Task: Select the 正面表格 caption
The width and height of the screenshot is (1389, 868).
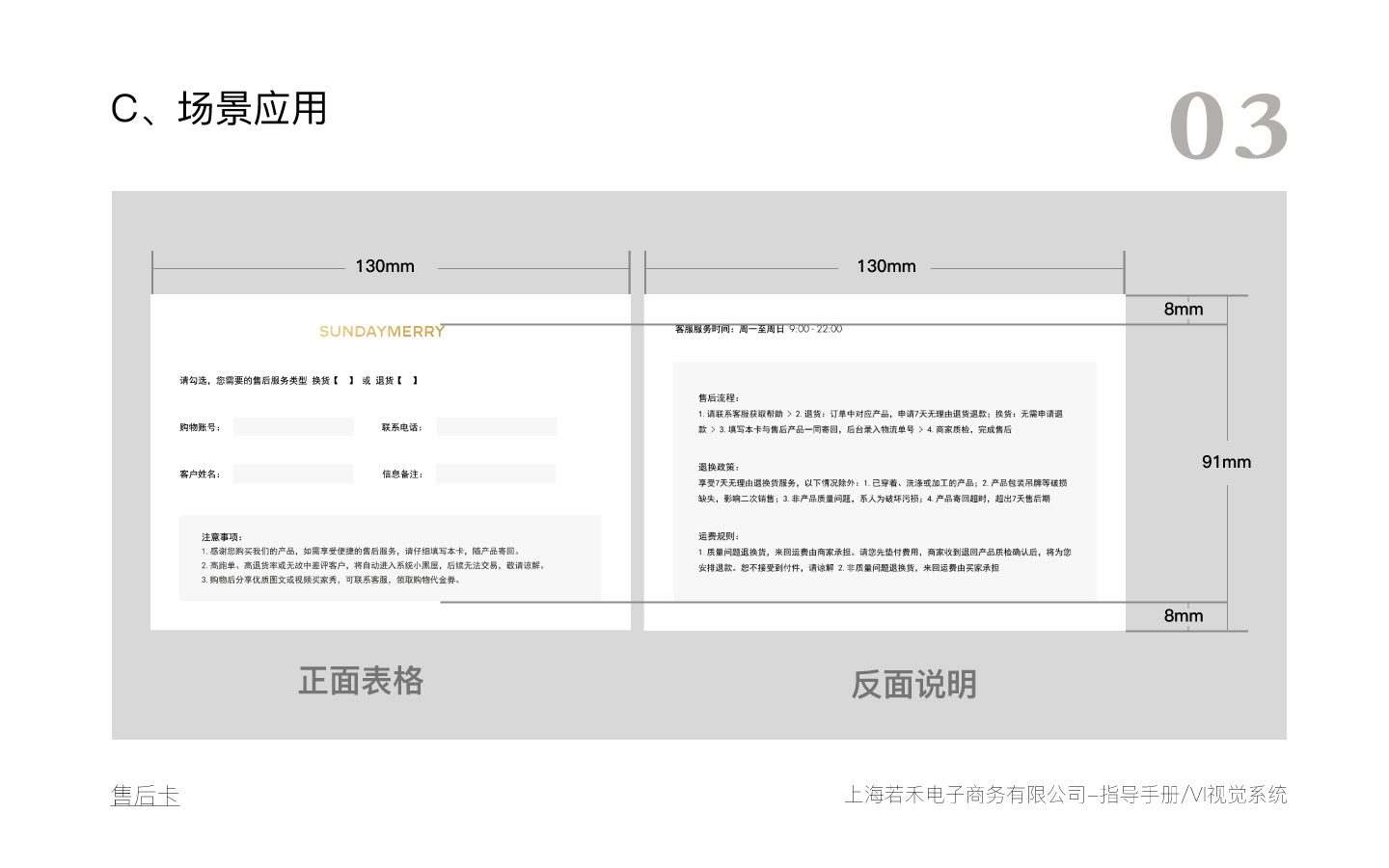Action: pos(361,681)
